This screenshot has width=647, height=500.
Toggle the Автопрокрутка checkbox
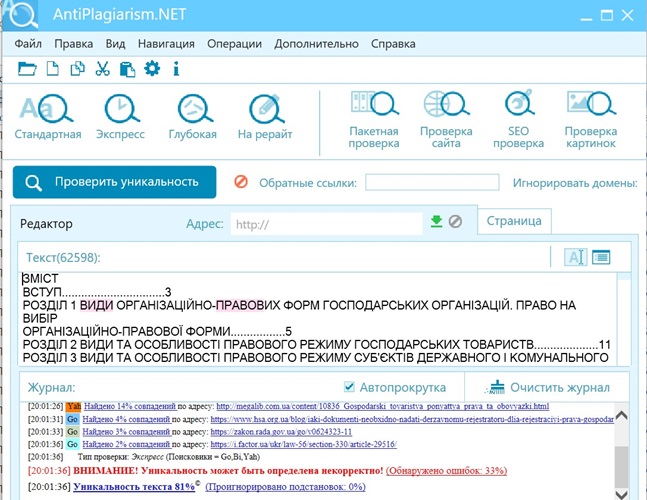coord(349,387)
